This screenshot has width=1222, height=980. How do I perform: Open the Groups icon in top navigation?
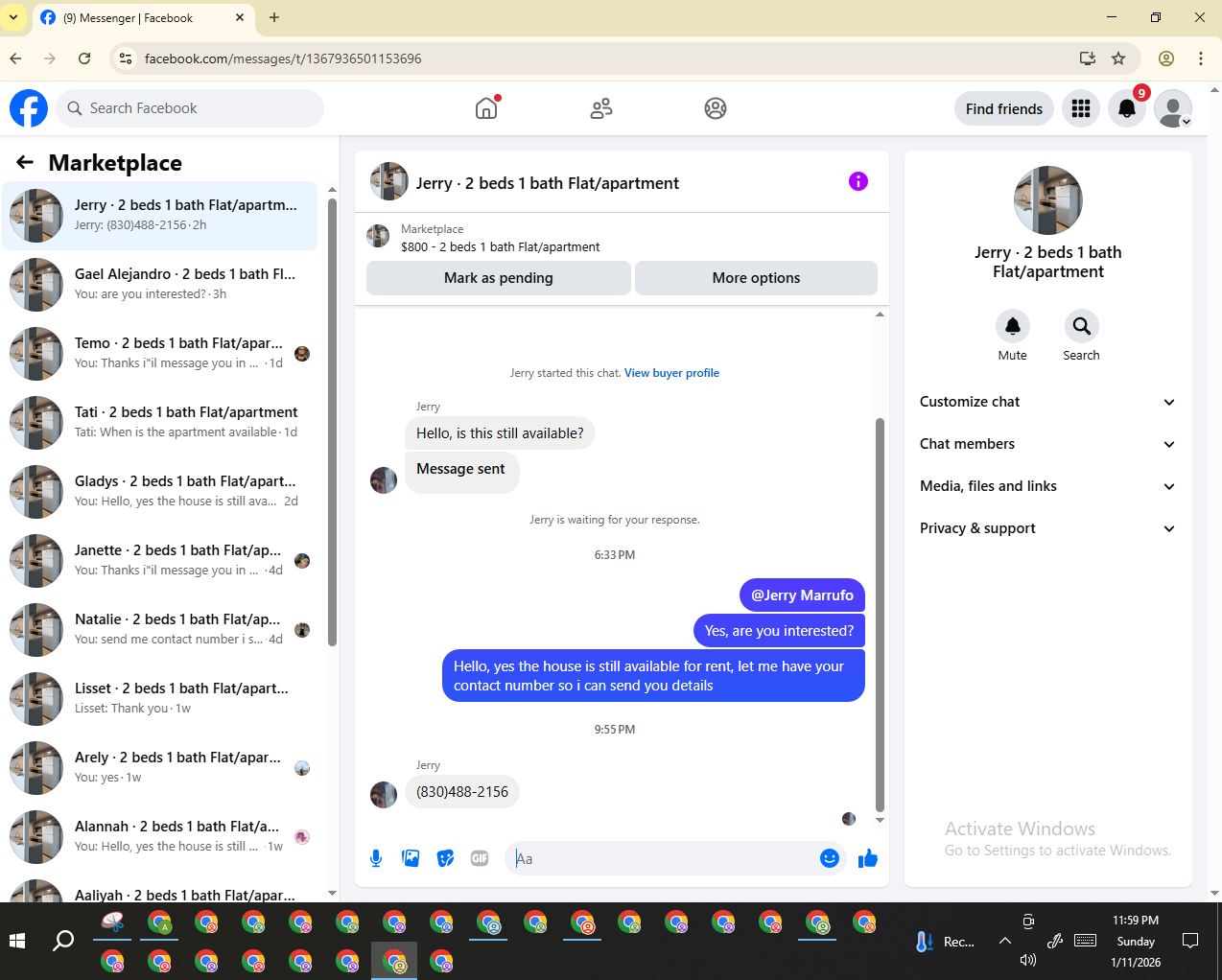click(716, 108)
